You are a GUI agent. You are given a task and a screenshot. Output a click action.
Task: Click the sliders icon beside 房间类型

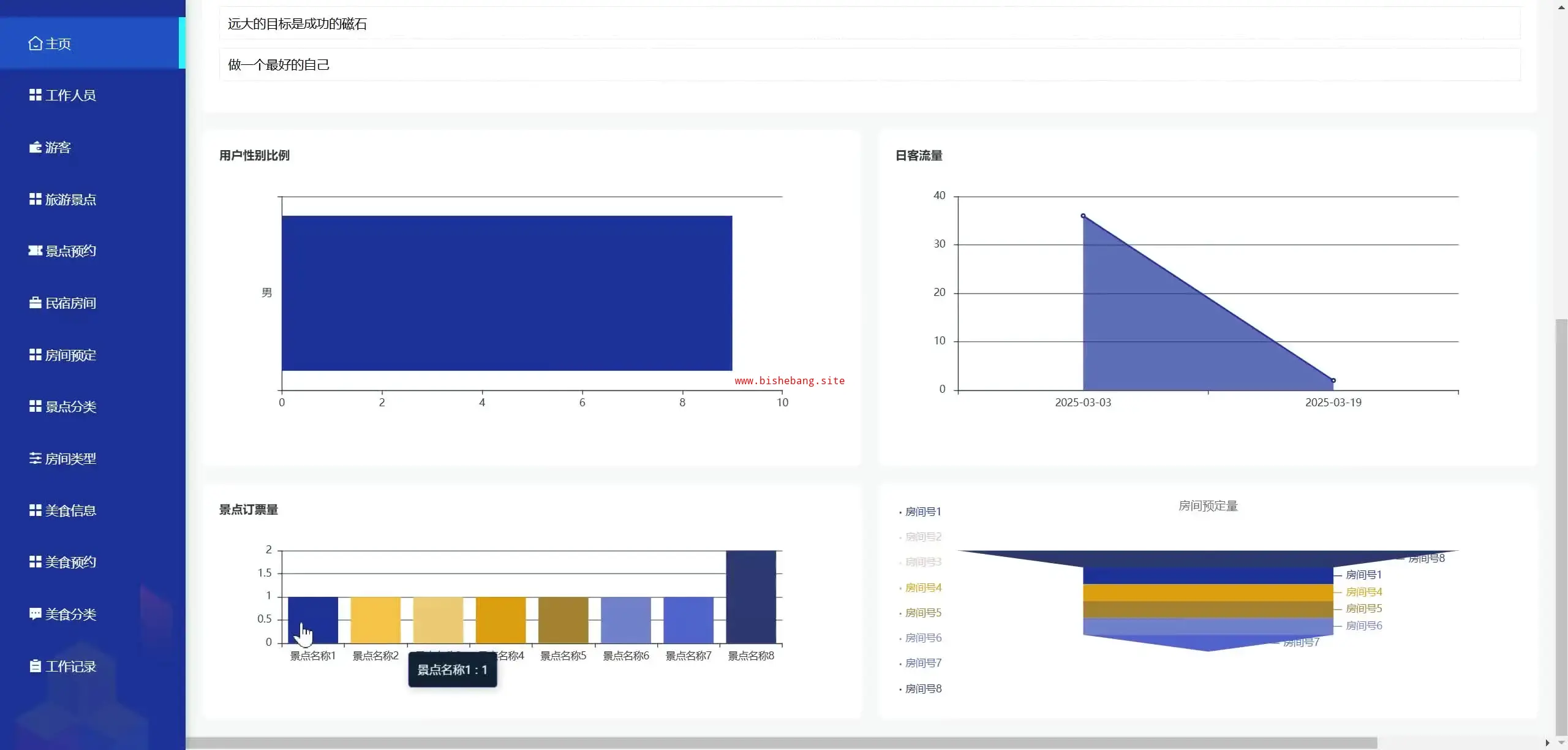[x=35, y=458]
